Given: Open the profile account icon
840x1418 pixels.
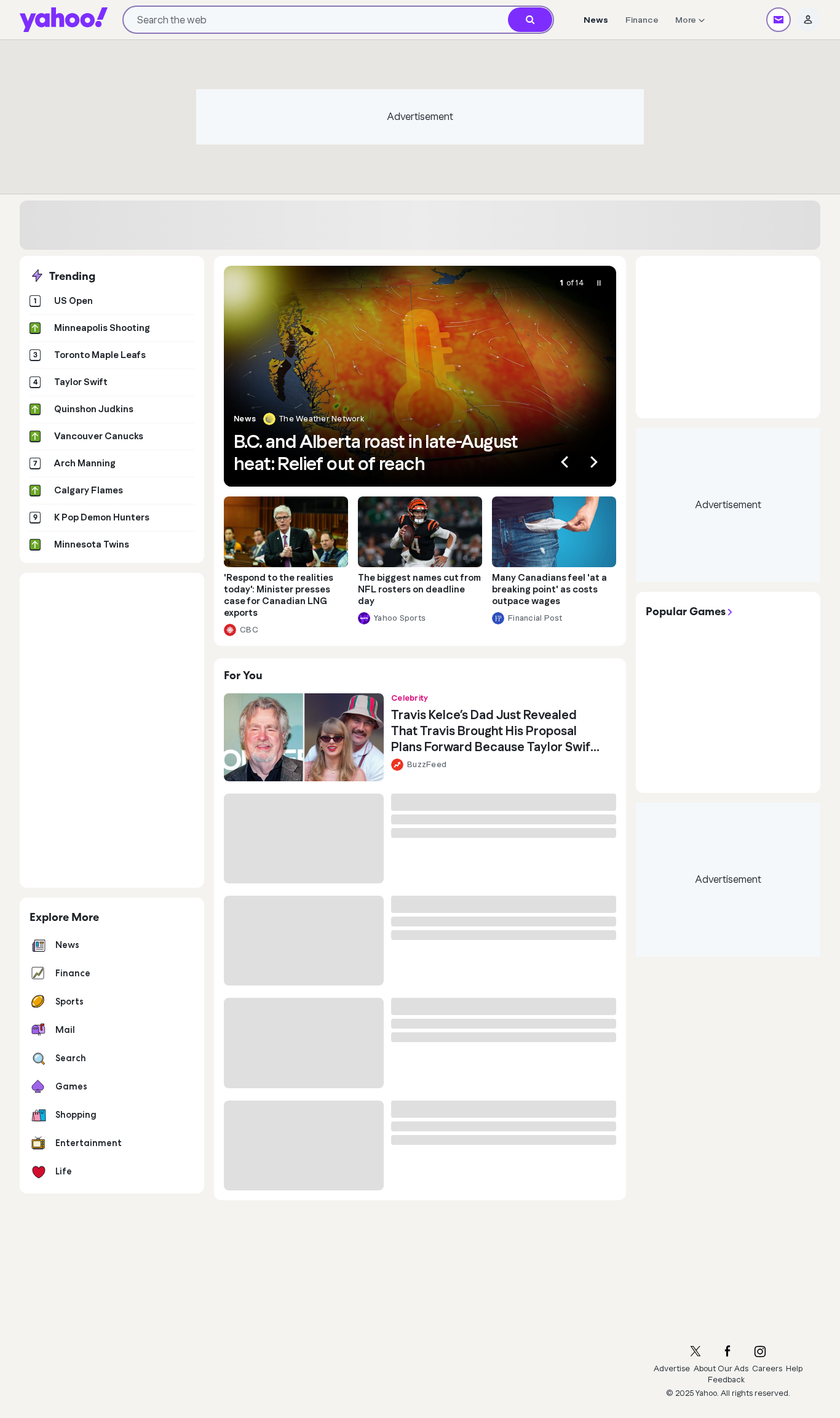Looking at the screenshot, I should pyautogui.click(x=807, y=20).
